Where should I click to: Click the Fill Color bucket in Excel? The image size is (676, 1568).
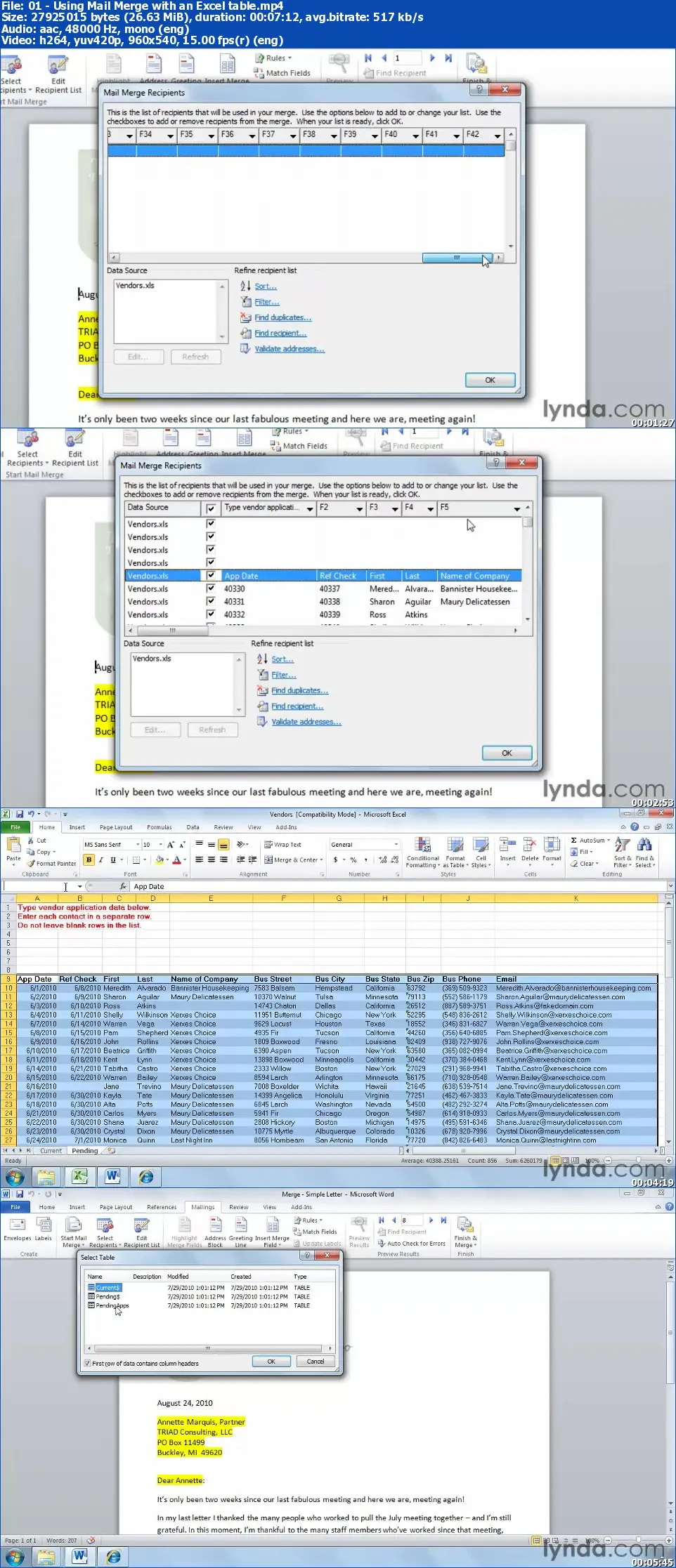(160, 859)
